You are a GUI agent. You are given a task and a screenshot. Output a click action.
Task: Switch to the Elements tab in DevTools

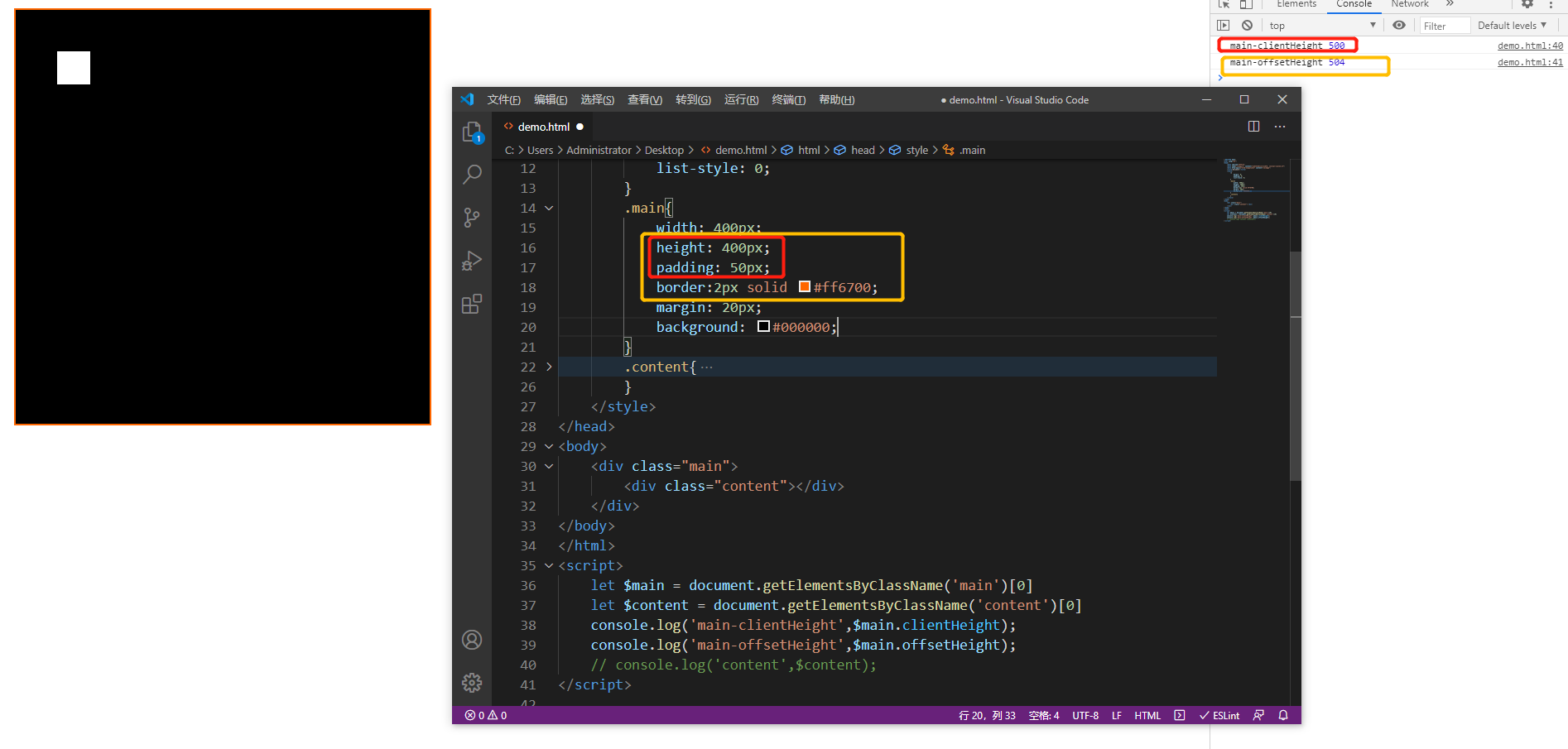[1296, 4]
